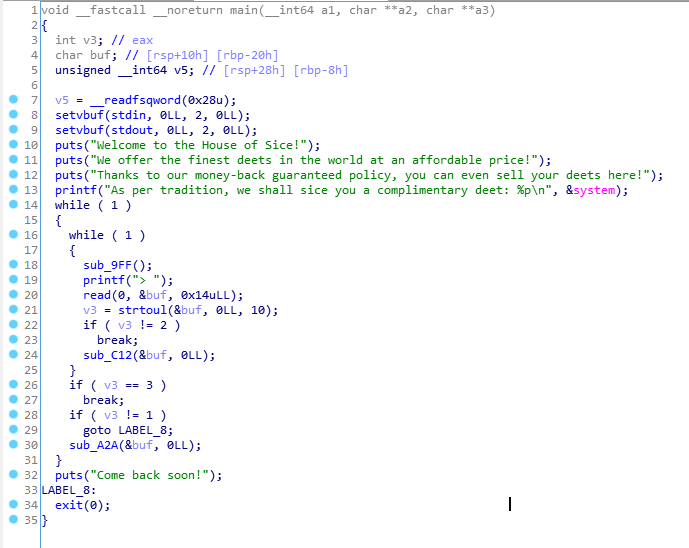
Task: Click v3 in the 'v3 == 3' condition
Action: (x=111, y=385)
